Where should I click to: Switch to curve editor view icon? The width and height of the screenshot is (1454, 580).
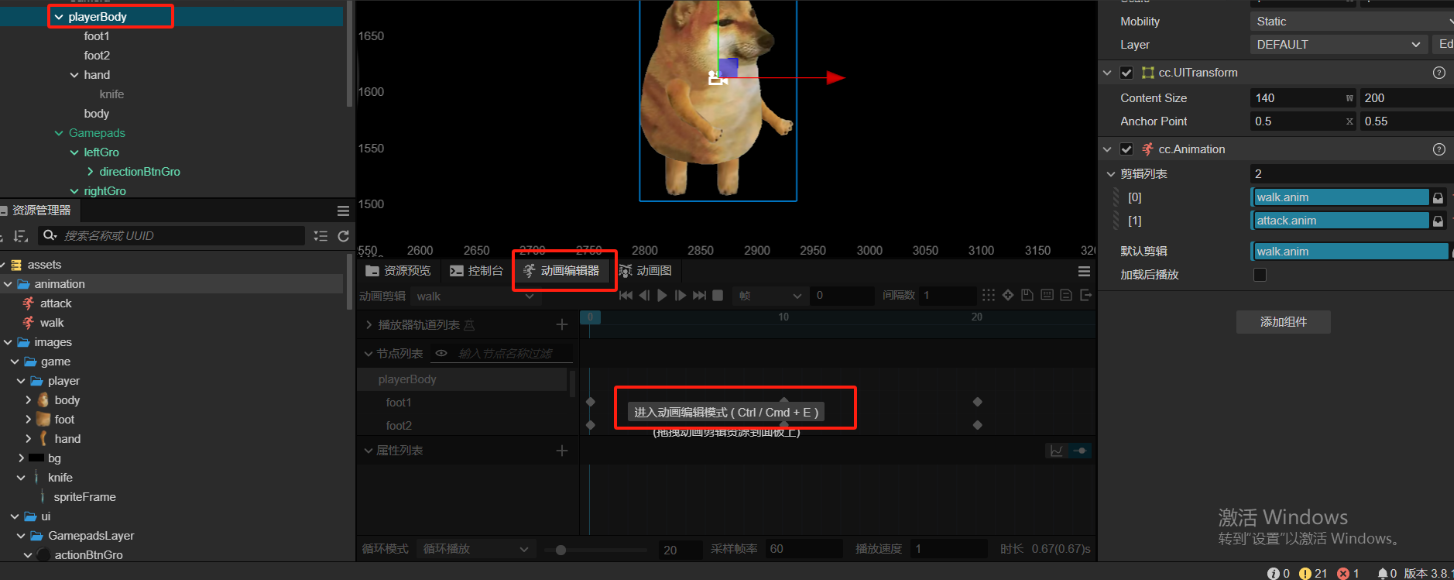point(1056,451)
